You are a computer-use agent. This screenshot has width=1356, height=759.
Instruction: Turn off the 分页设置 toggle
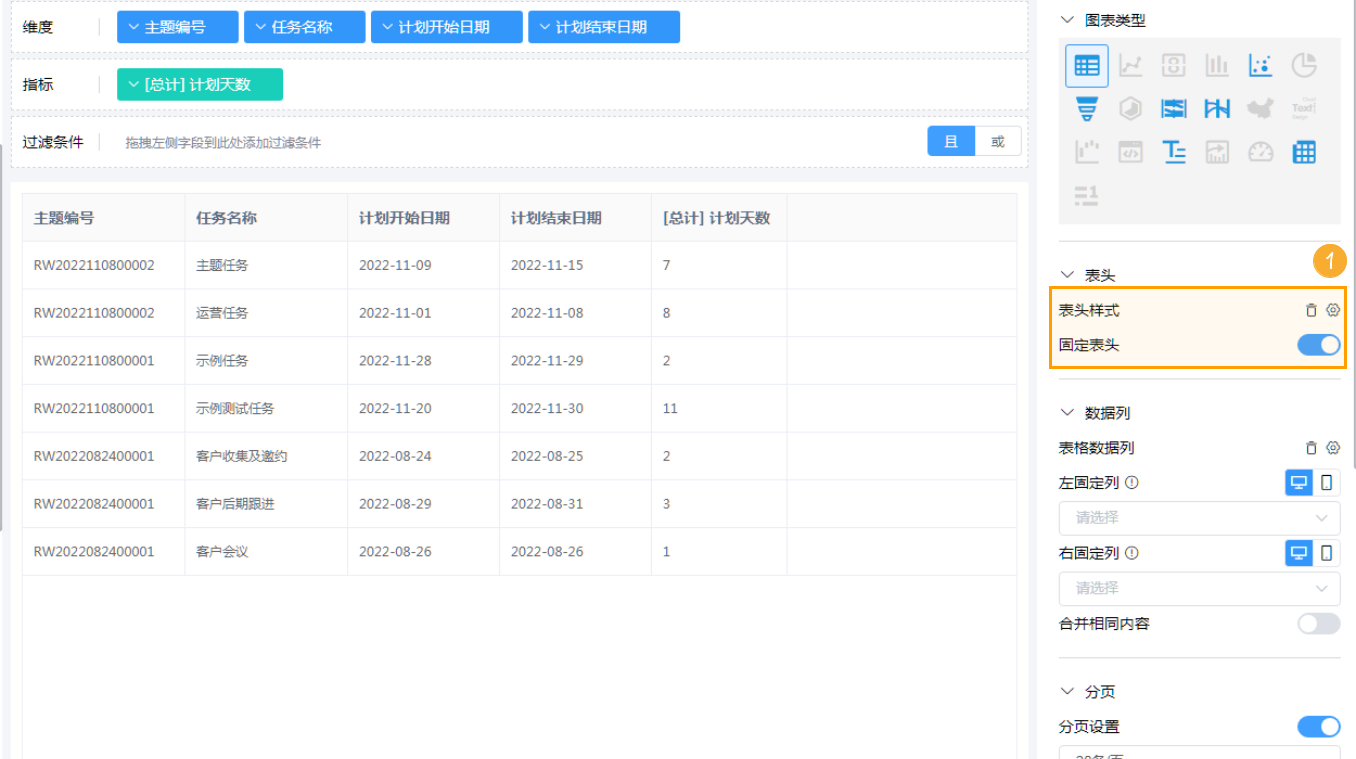[x=1318, y=727]
